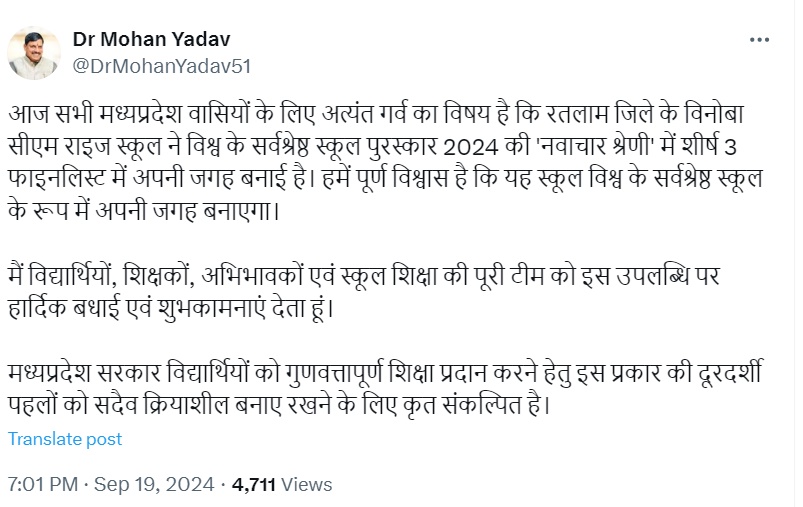Click the word Views beside 4,711
The height and width of the screenshot is (507, 803).
pyautogui.click(x=308, y=485)
